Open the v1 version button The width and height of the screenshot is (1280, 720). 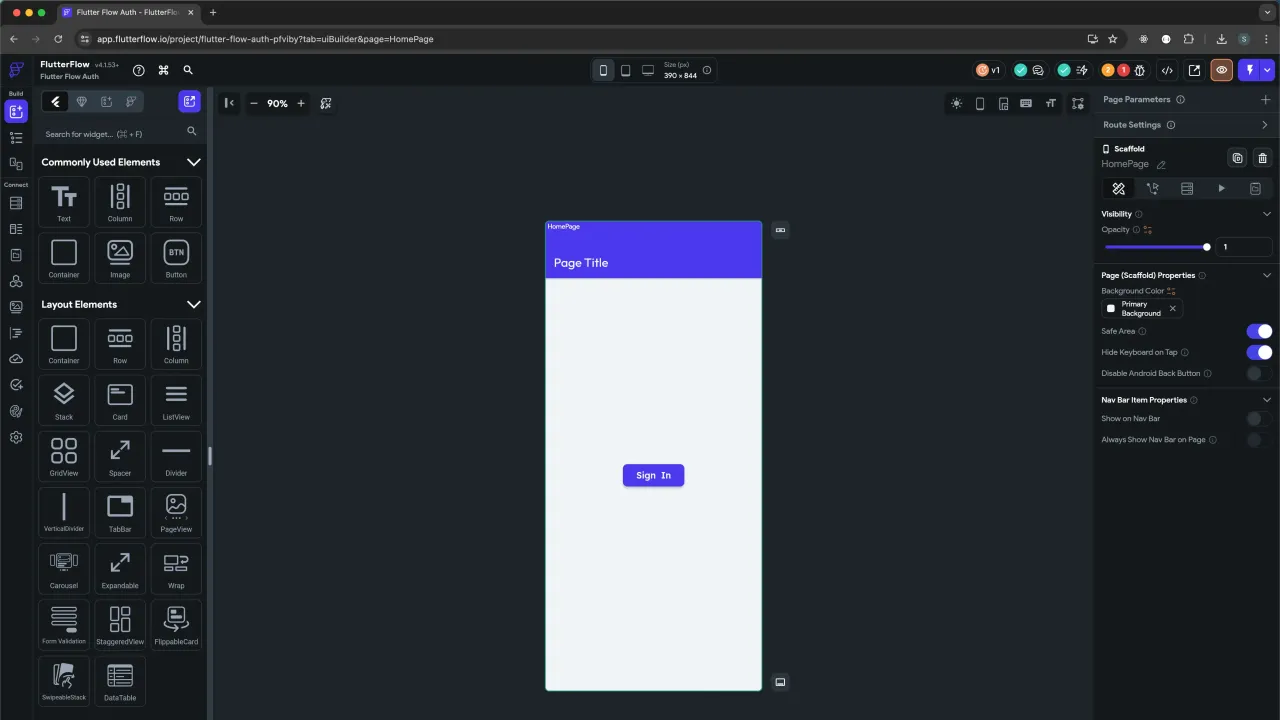pos(989,70)
